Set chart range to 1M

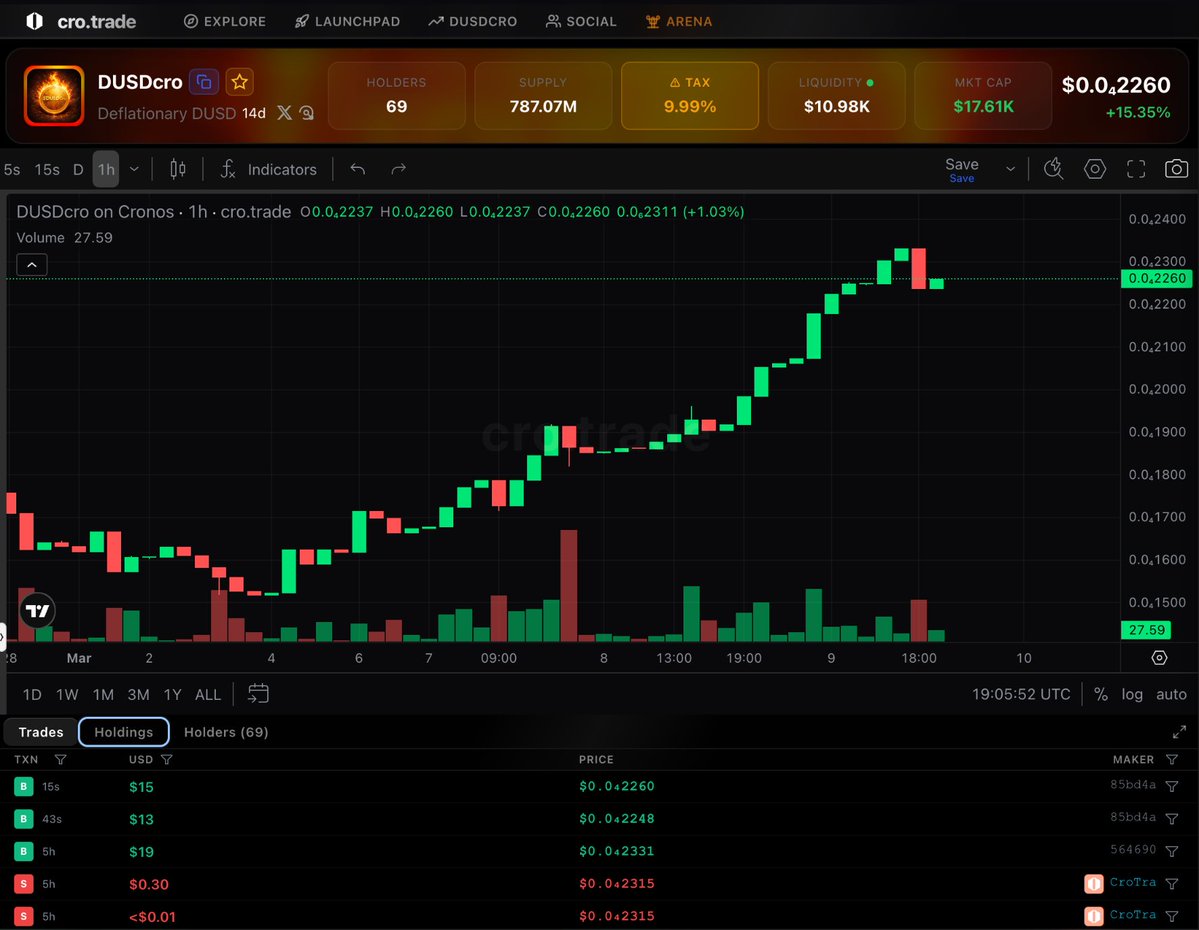(103, 694)
